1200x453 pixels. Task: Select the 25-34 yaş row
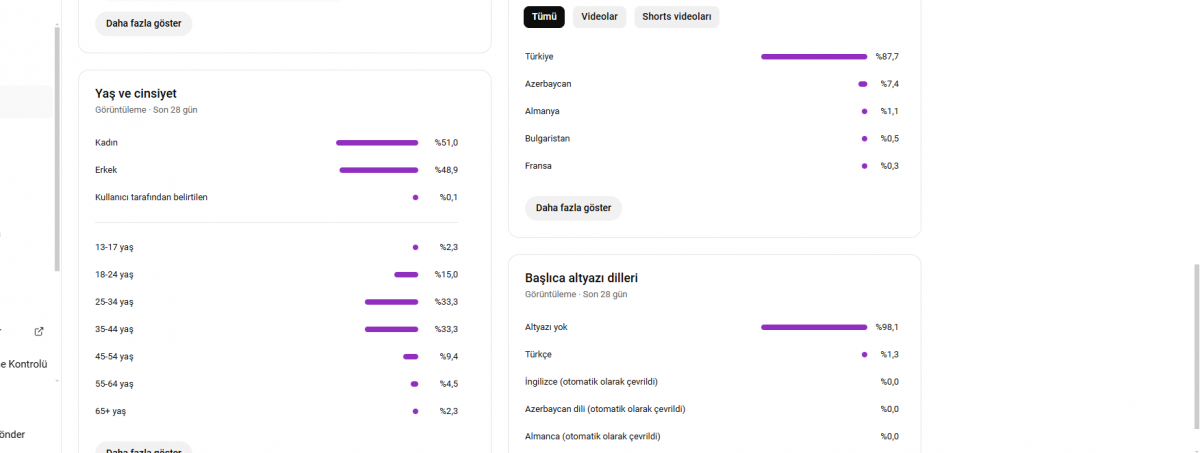(x=276, y=302)
